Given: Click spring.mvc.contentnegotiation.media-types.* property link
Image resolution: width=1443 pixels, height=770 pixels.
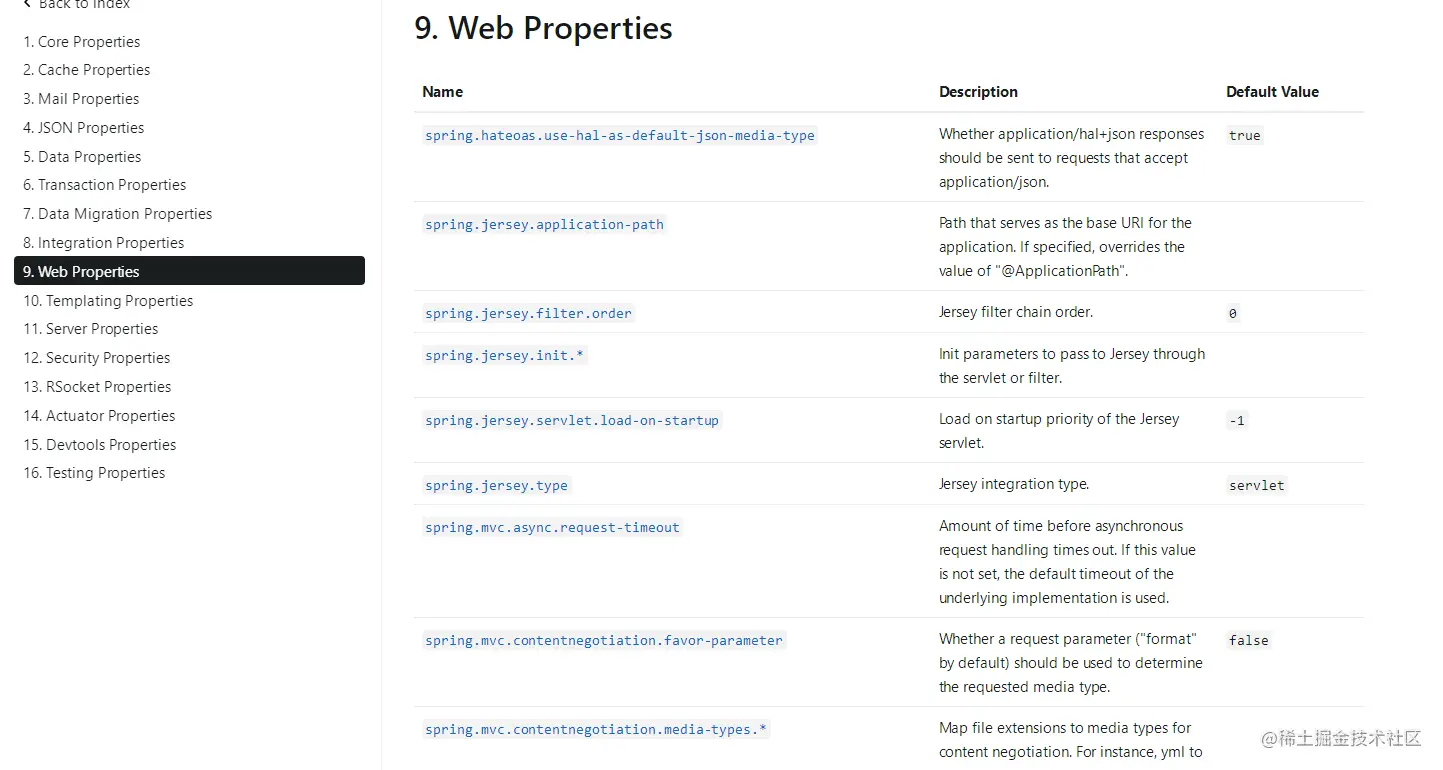Looking at the screenshot, I should pos(596,729).
